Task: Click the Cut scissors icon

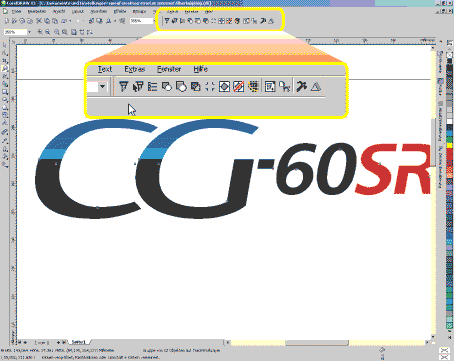Action: pyautogui.click(x=39, y=21)
